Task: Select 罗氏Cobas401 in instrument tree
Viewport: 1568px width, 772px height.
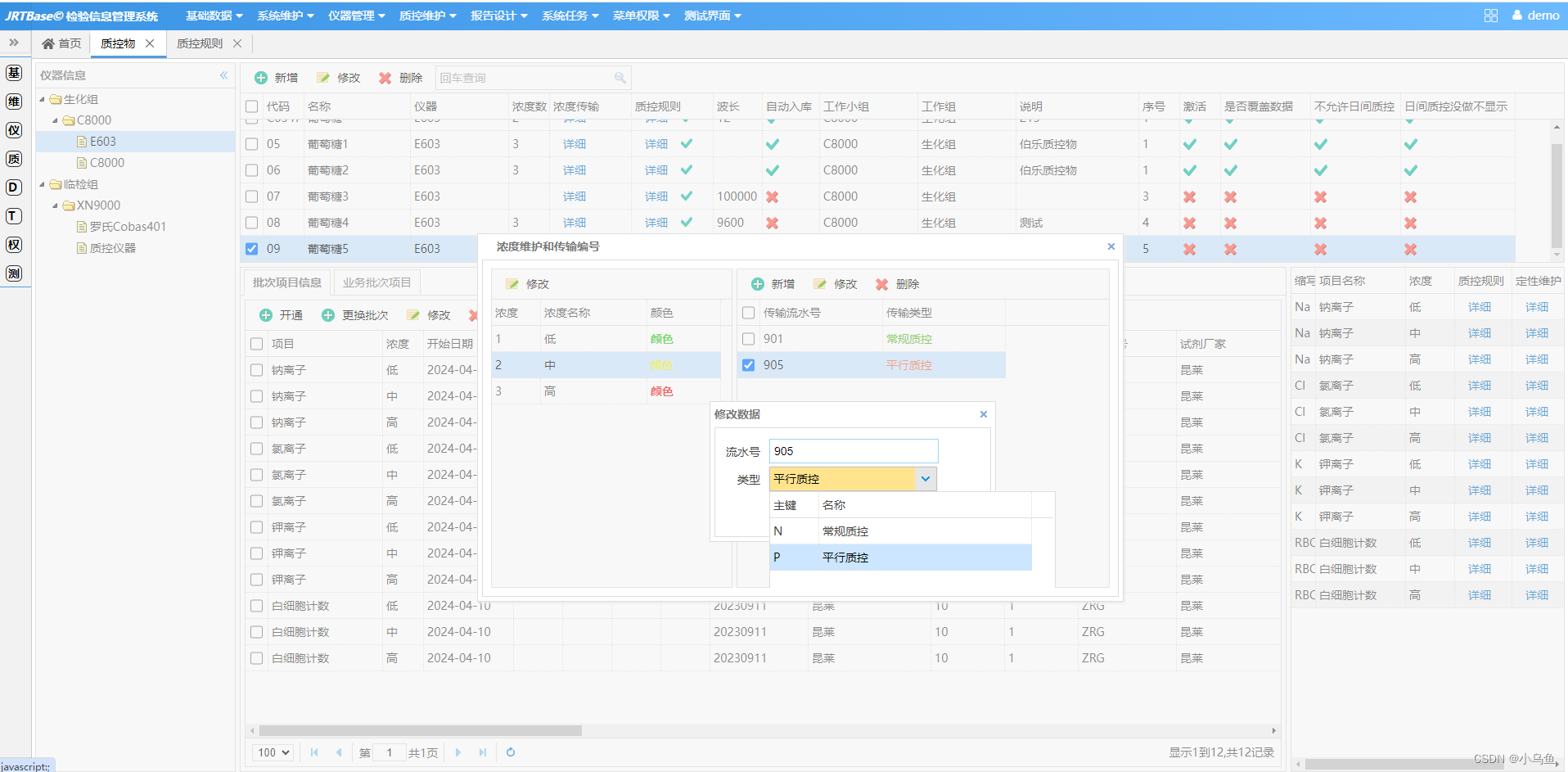Action: 128,227
